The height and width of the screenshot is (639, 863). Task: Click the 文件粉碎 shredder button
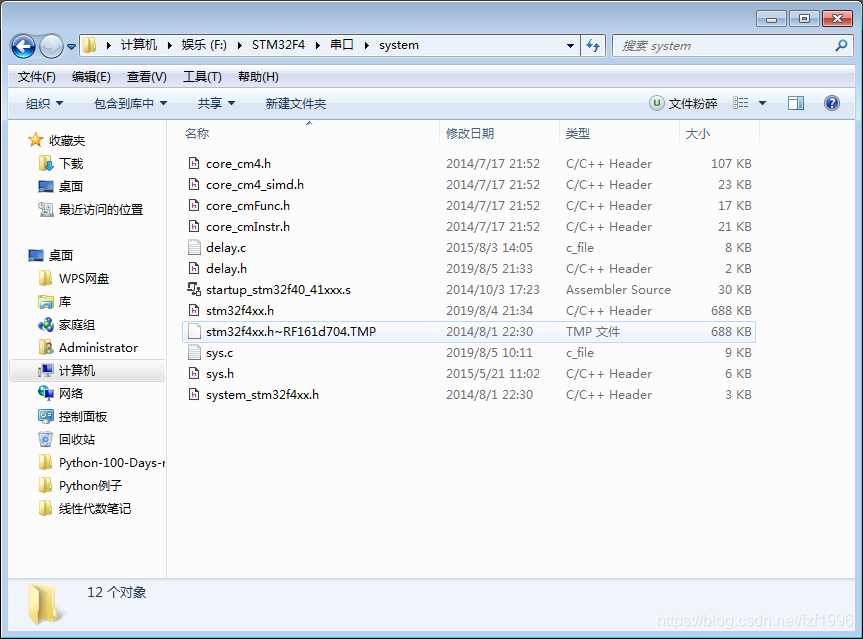pyautogui.click(x=683, y=103)
